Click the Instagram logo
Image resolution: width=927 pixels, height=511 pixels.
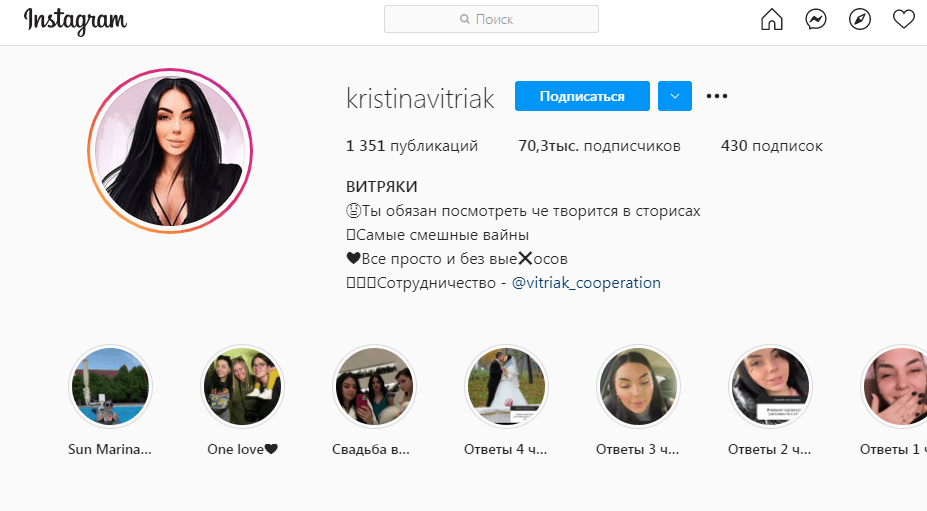[x=75, y=21]
